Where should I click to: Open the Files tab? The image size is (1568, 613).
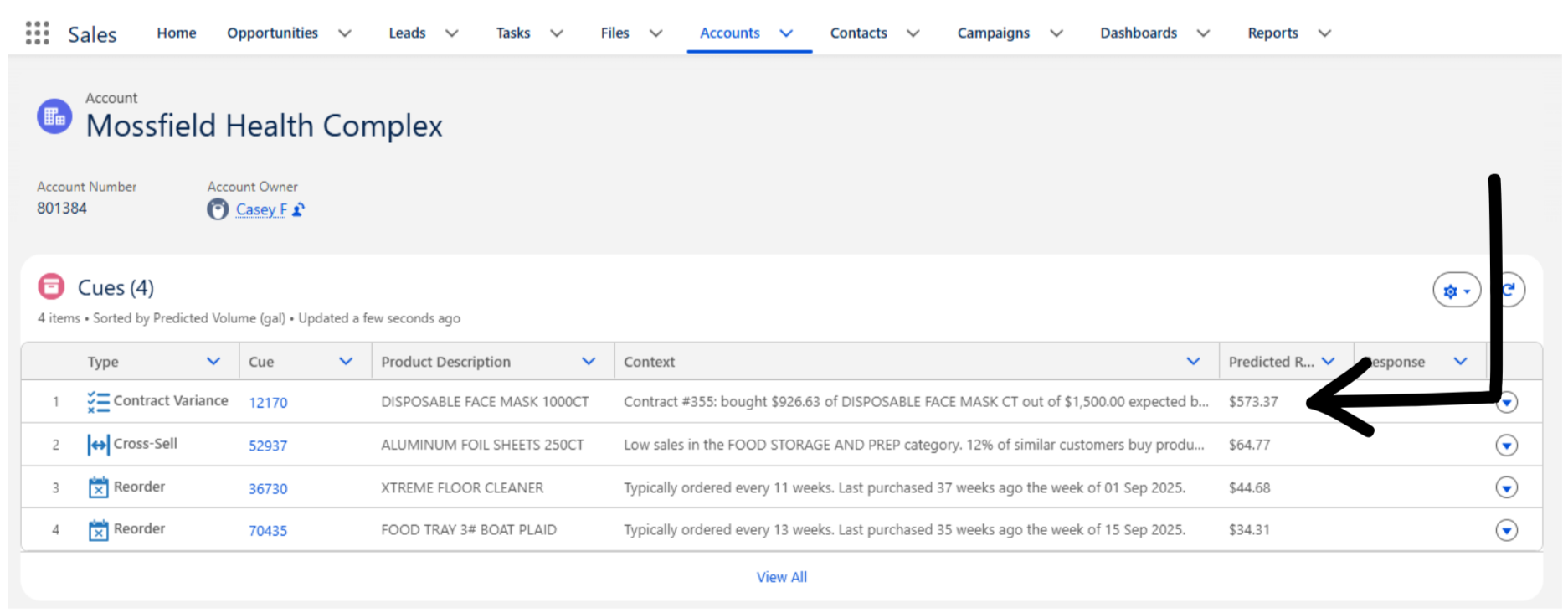(x=614, y=33)
